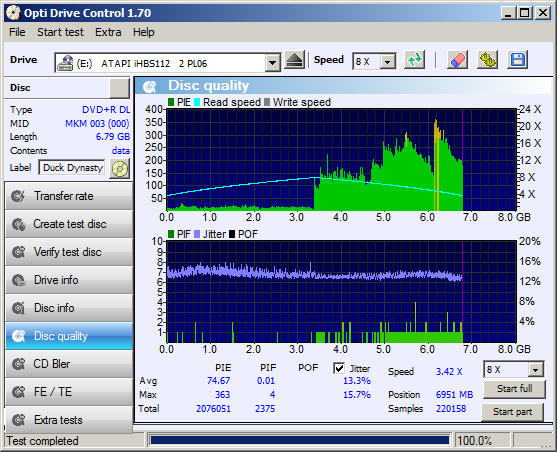Image resolution: width=557 pixels, height=452 pixels.
Task: Open the toolbar Speed dropdown
Action: (x=388, y=62)
